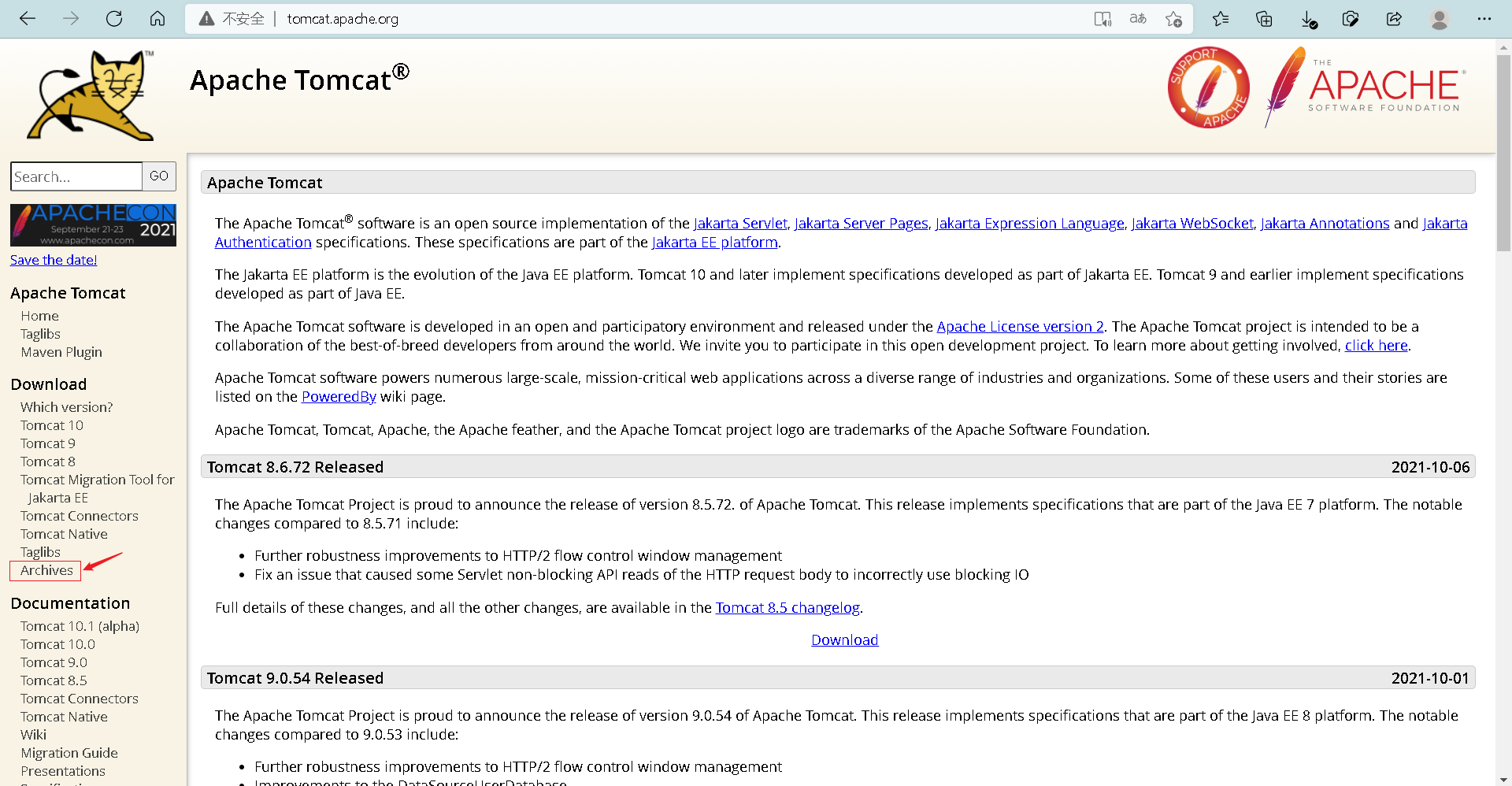Start Read aloud from the address bar
Screen dimensions: 1512x786
point(1102,19)
